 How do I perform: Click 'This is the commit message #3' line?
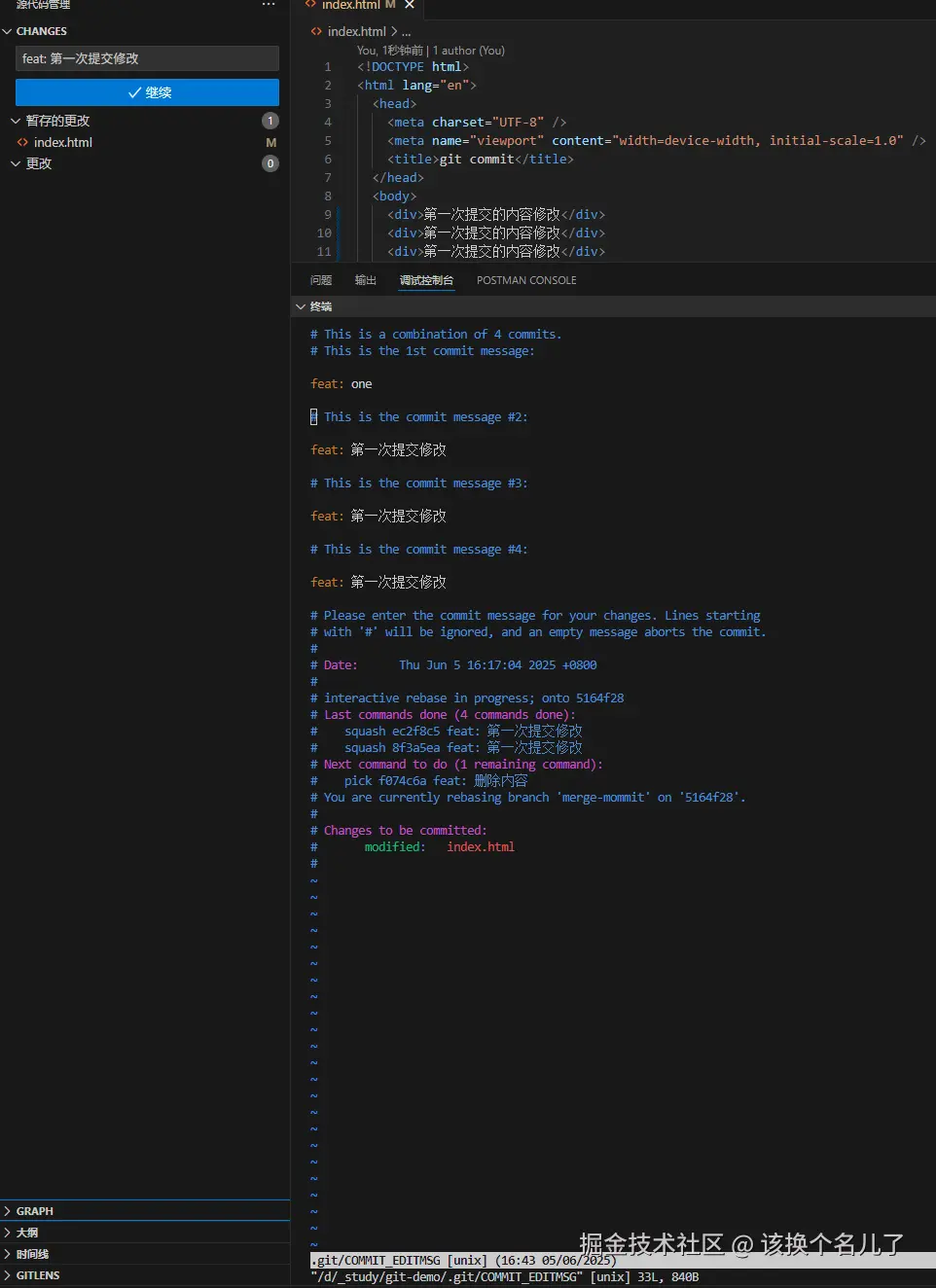click(x=419, y=483)
